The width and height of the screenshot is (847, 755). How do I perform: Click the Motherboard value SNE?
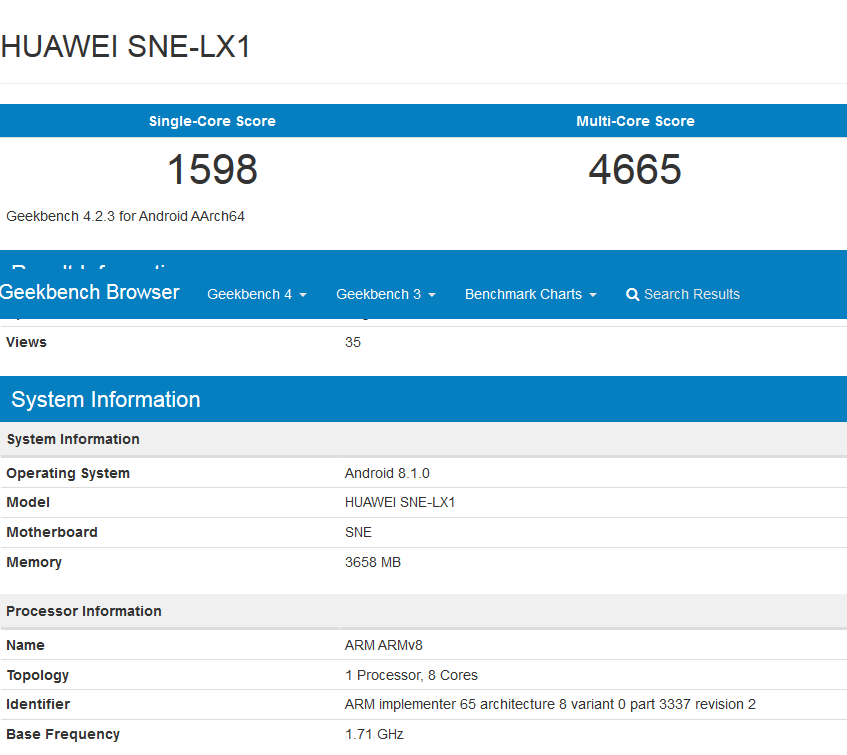358,532
